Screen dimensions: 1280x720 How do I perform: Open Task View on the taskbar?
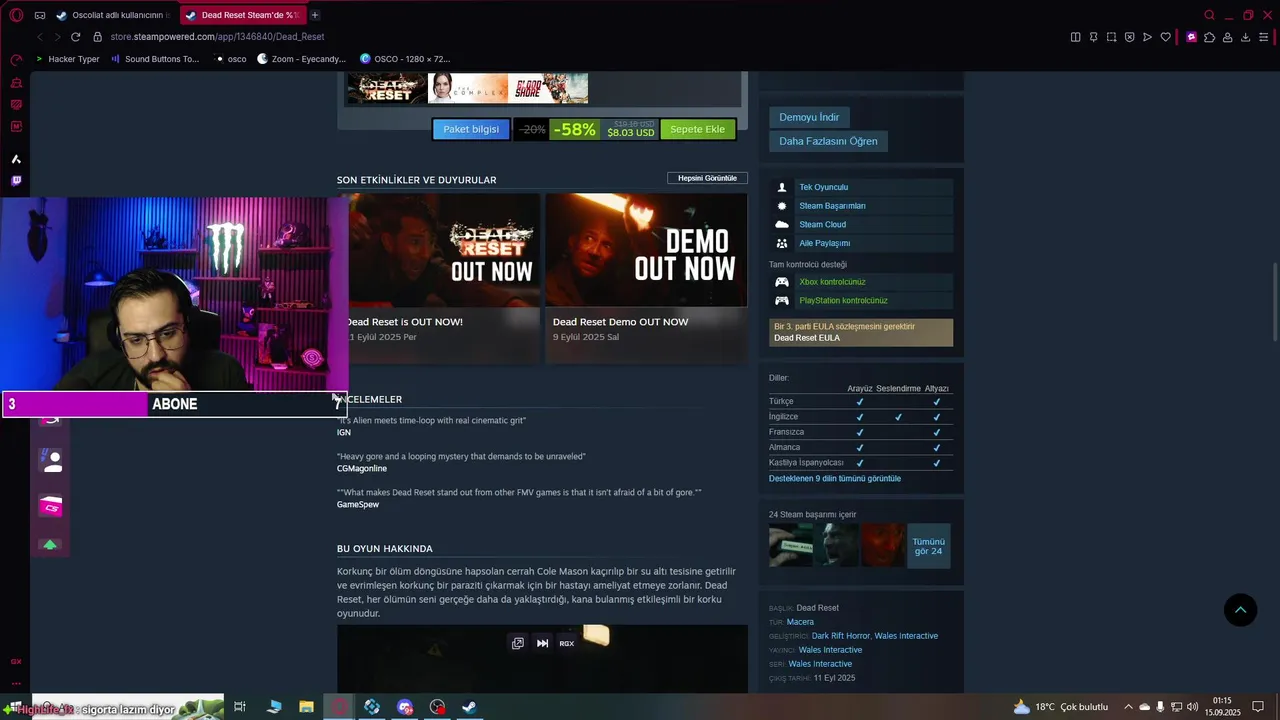[240, 707]
